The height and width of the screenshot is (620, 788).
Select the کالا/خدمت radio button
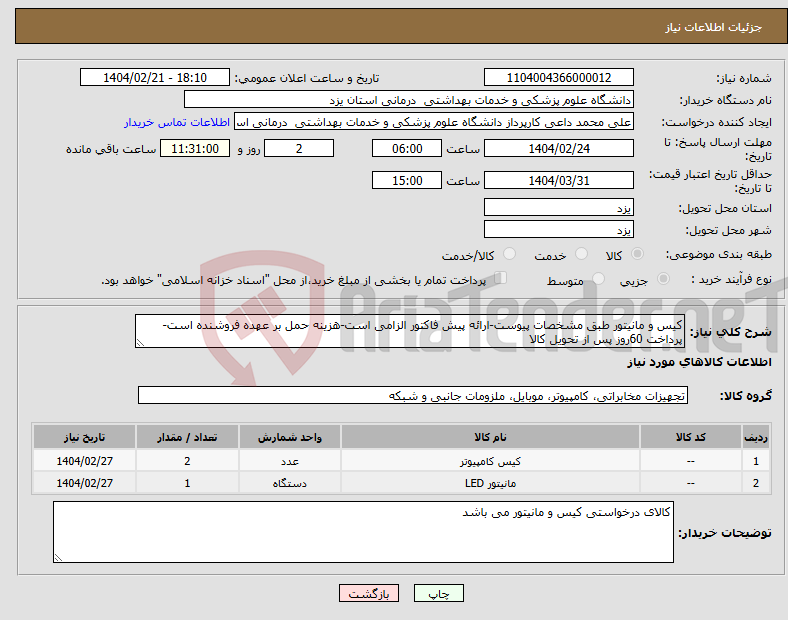coord(509,254)
